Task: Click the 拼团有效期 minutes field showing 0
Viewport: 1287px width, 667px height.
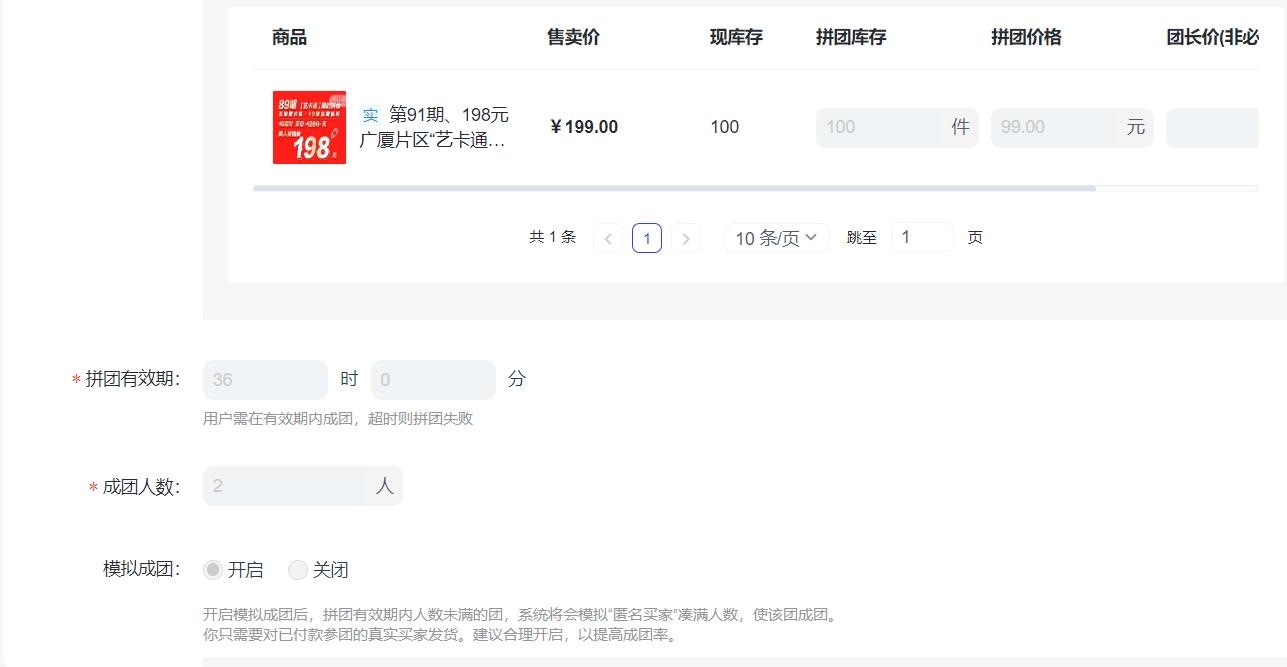Action: [433, 380]
